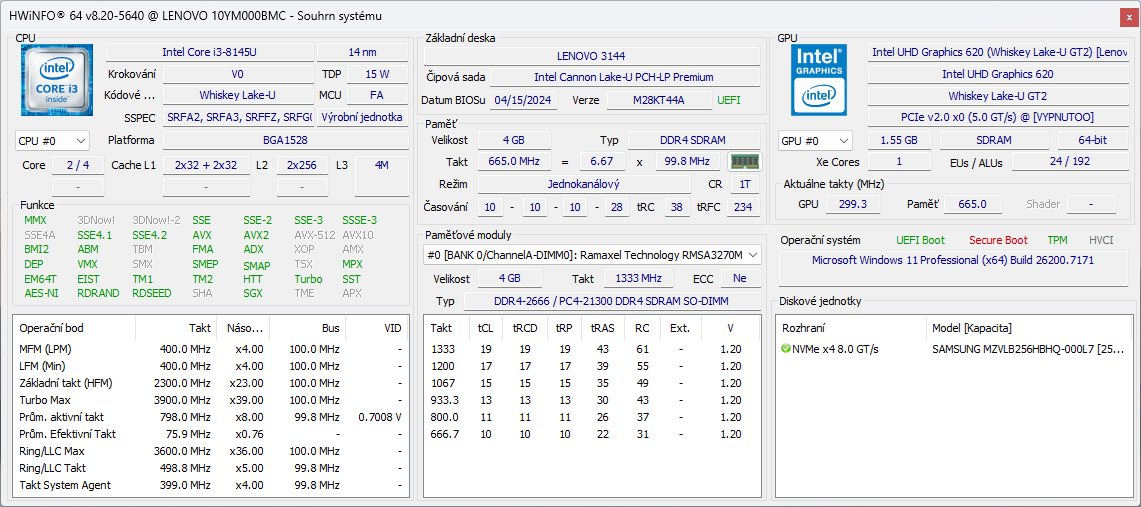Screen dimensions: 1141x507
Task: Open the CPU #0 selector dropdown
Action: [53, 141]
